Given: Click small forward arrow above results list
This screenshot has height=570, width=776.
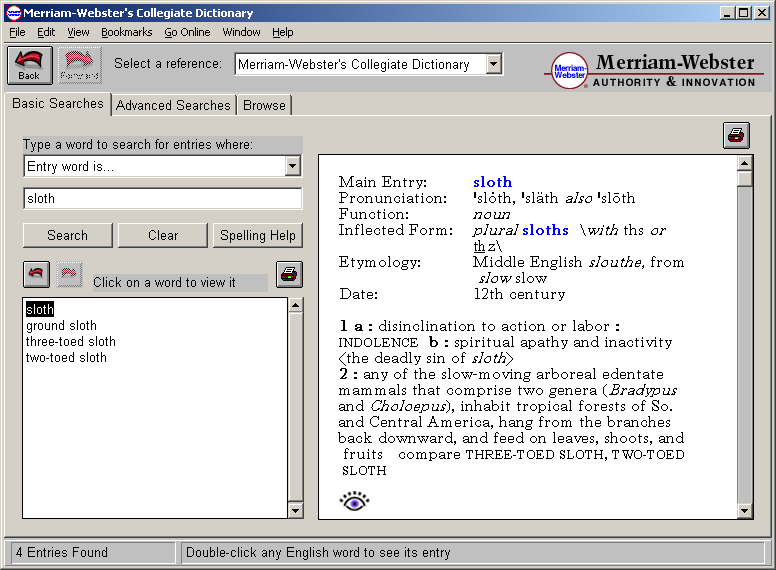Looking at the screenshot, I should point(69,274).
